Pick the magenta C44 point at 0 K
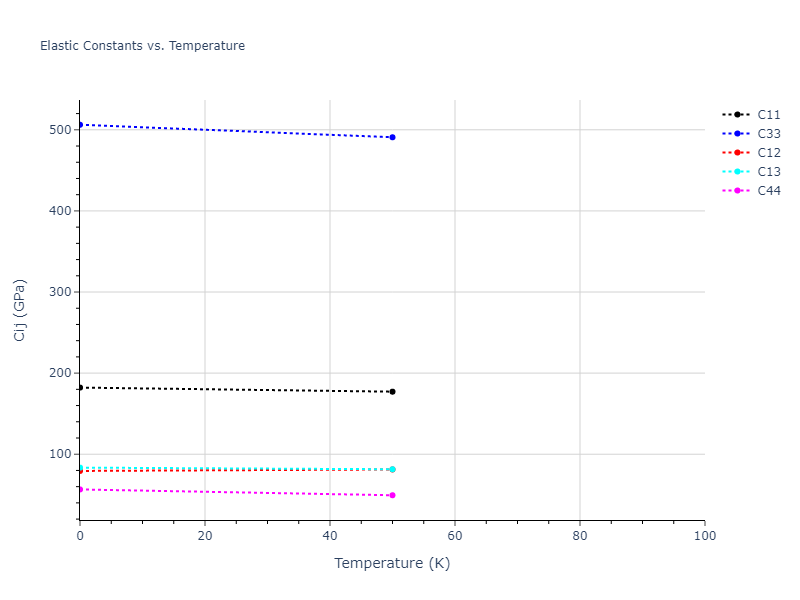The image size is (800, 600). click(80, 489)
